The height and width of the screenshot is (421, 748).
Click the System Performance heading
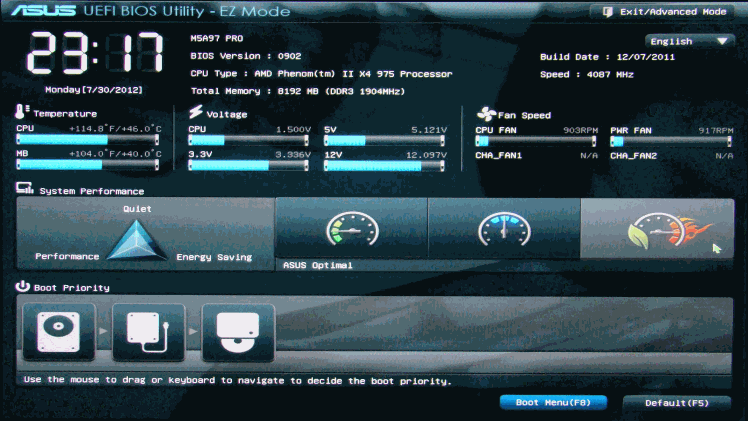92,191
